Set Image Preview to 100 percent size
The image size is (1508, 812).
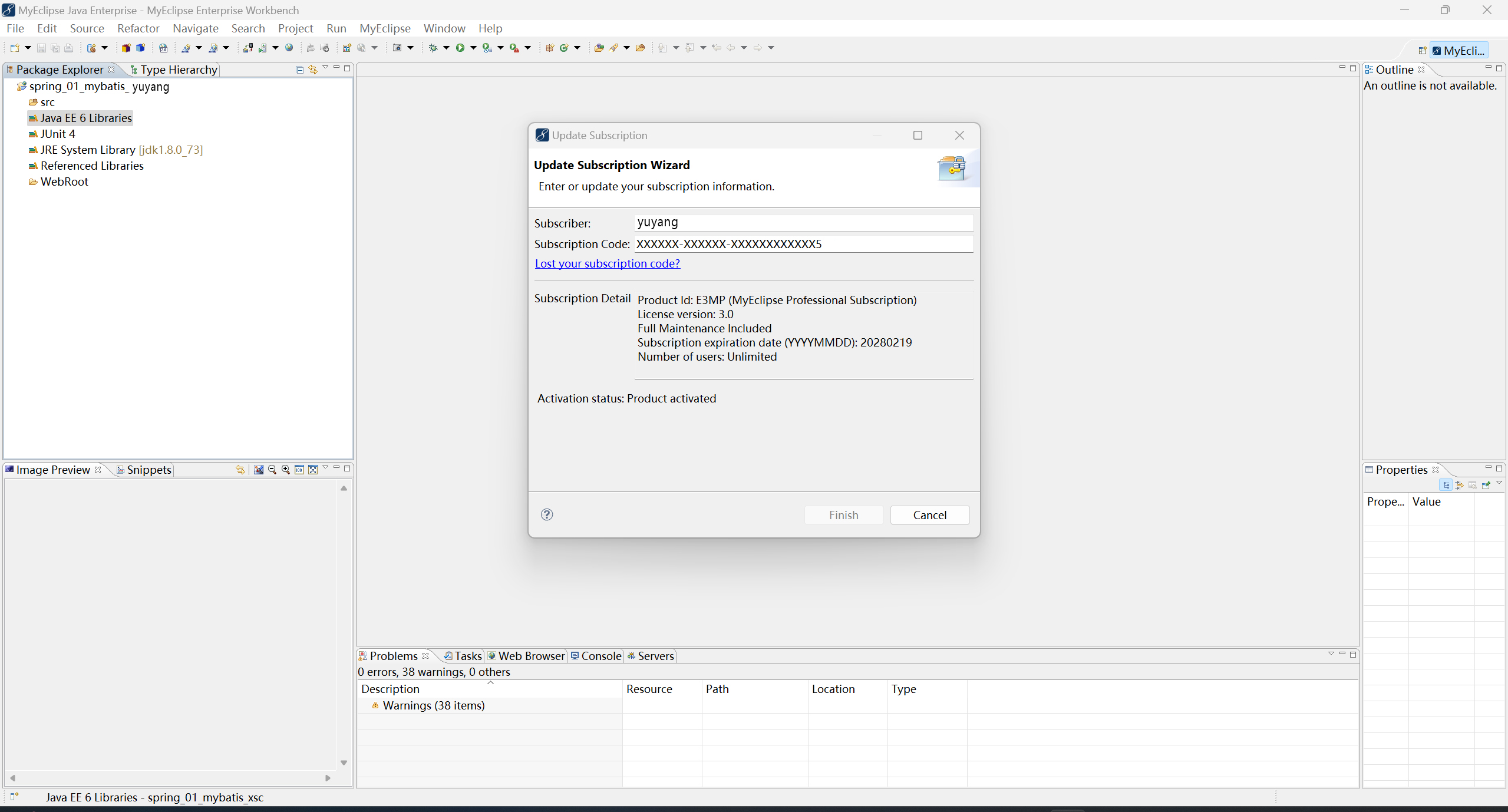[299, 470]
